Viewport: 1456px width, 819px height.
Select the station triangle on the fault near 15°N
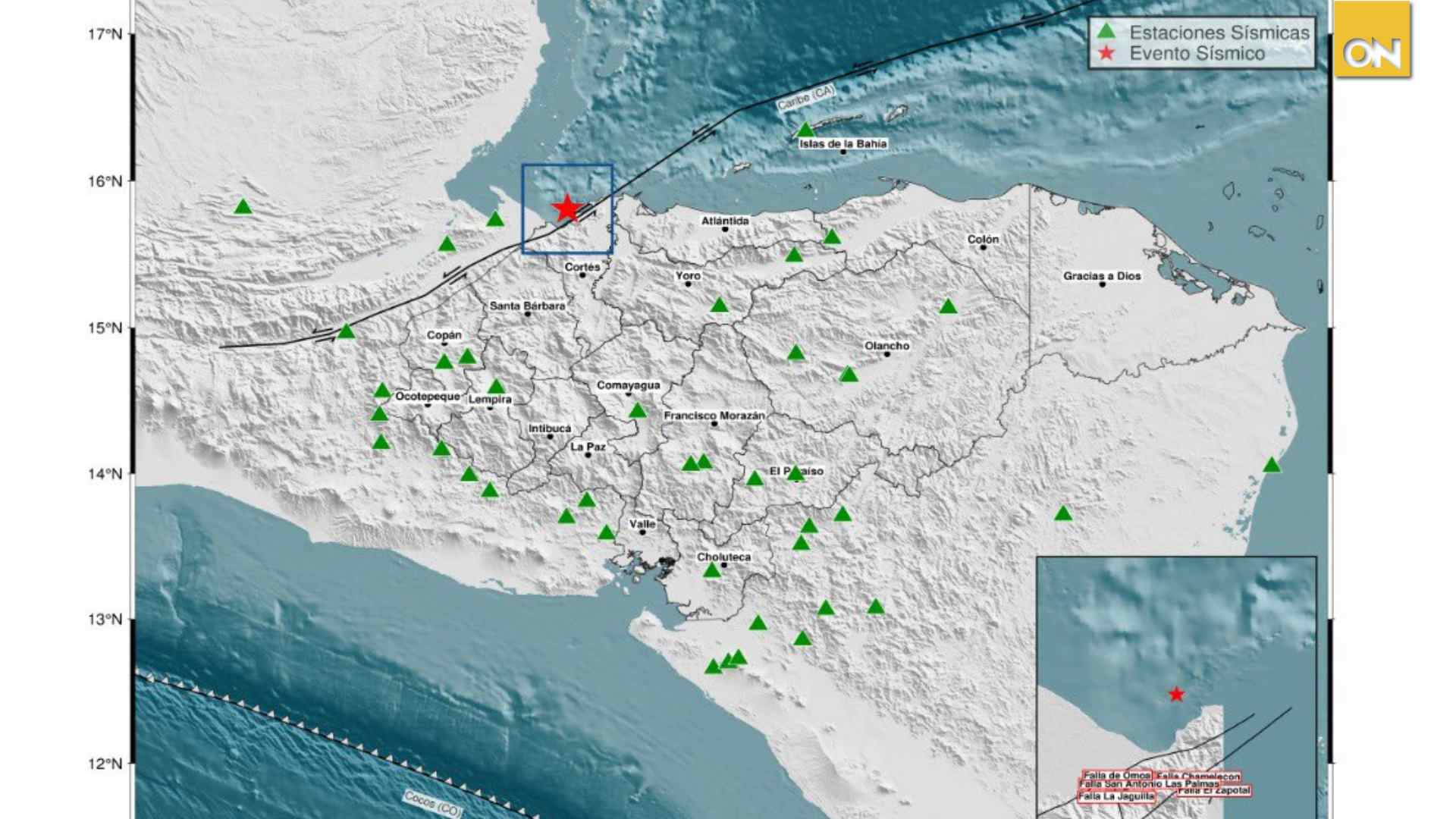click(346, 331)
